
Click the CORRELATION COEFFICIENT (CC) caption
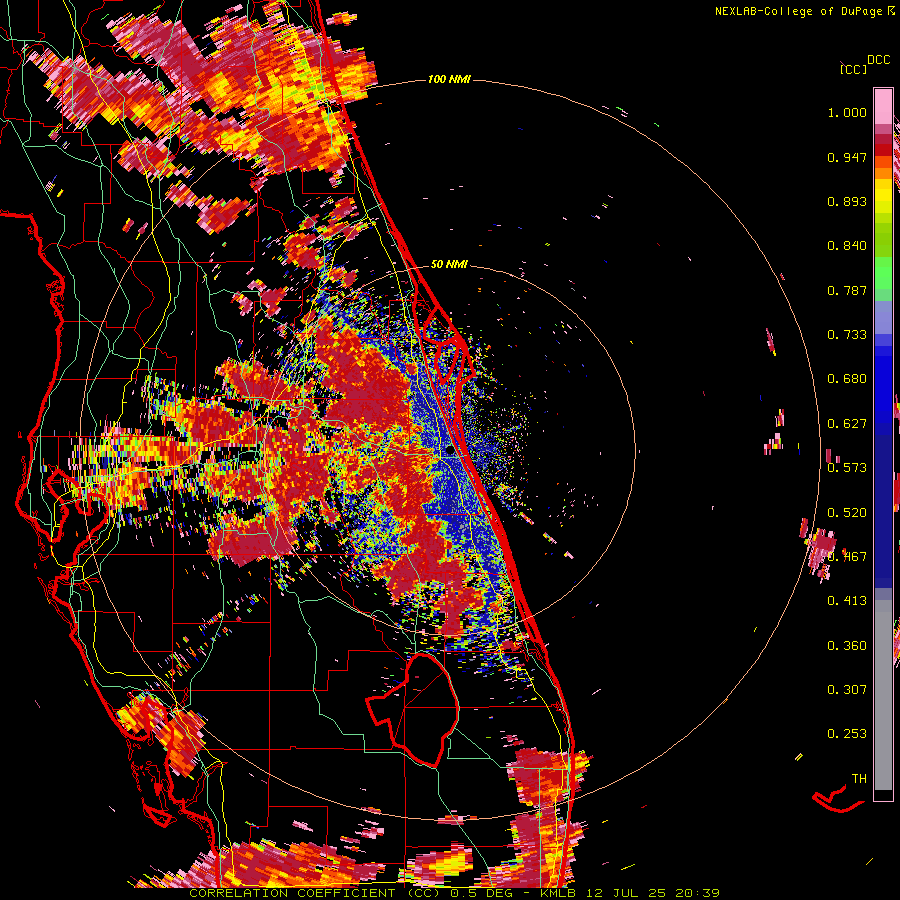315,893
